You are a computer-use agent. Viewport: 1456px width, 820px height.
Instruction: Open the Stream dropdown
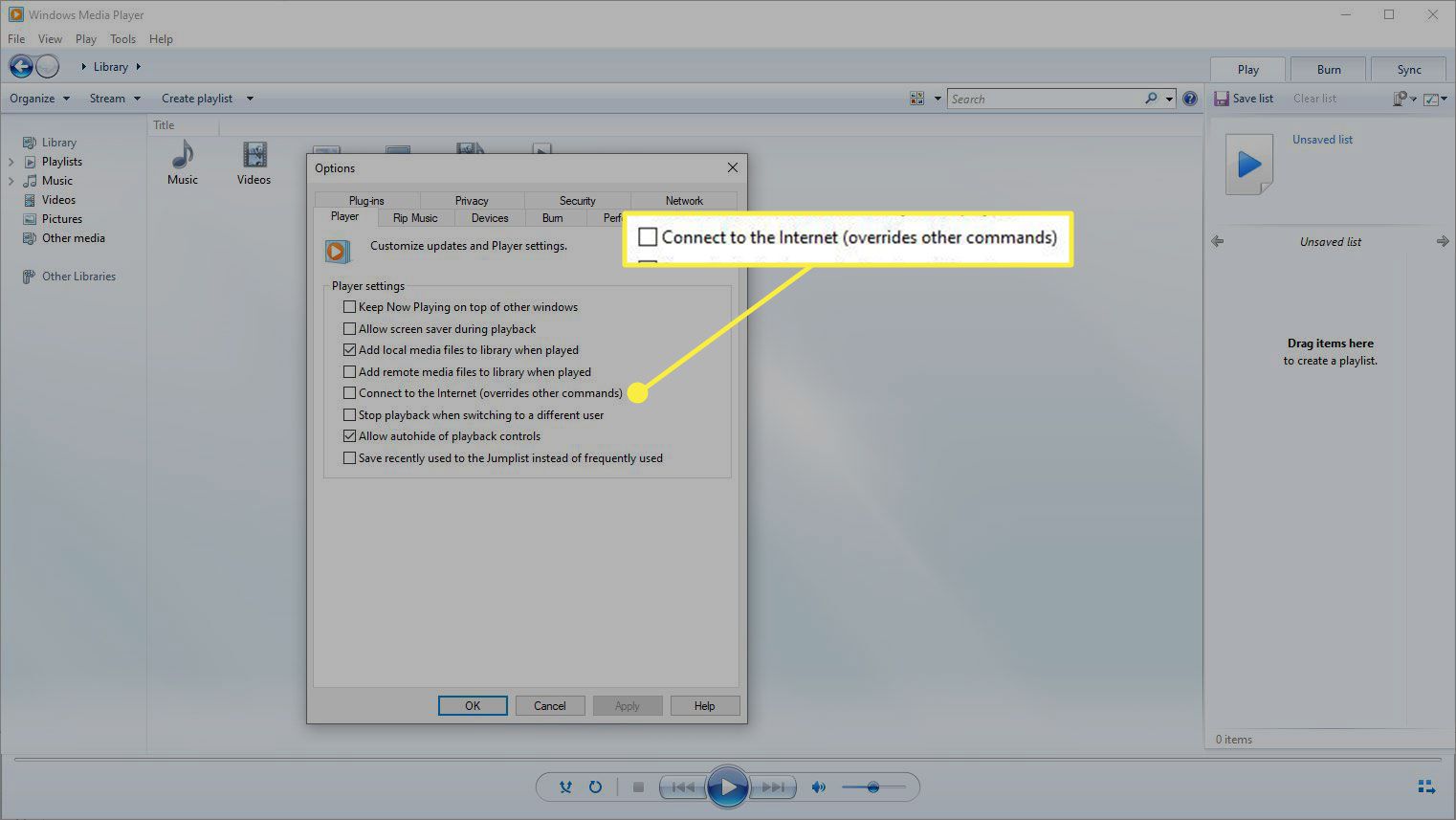click(x=115, y=99)
